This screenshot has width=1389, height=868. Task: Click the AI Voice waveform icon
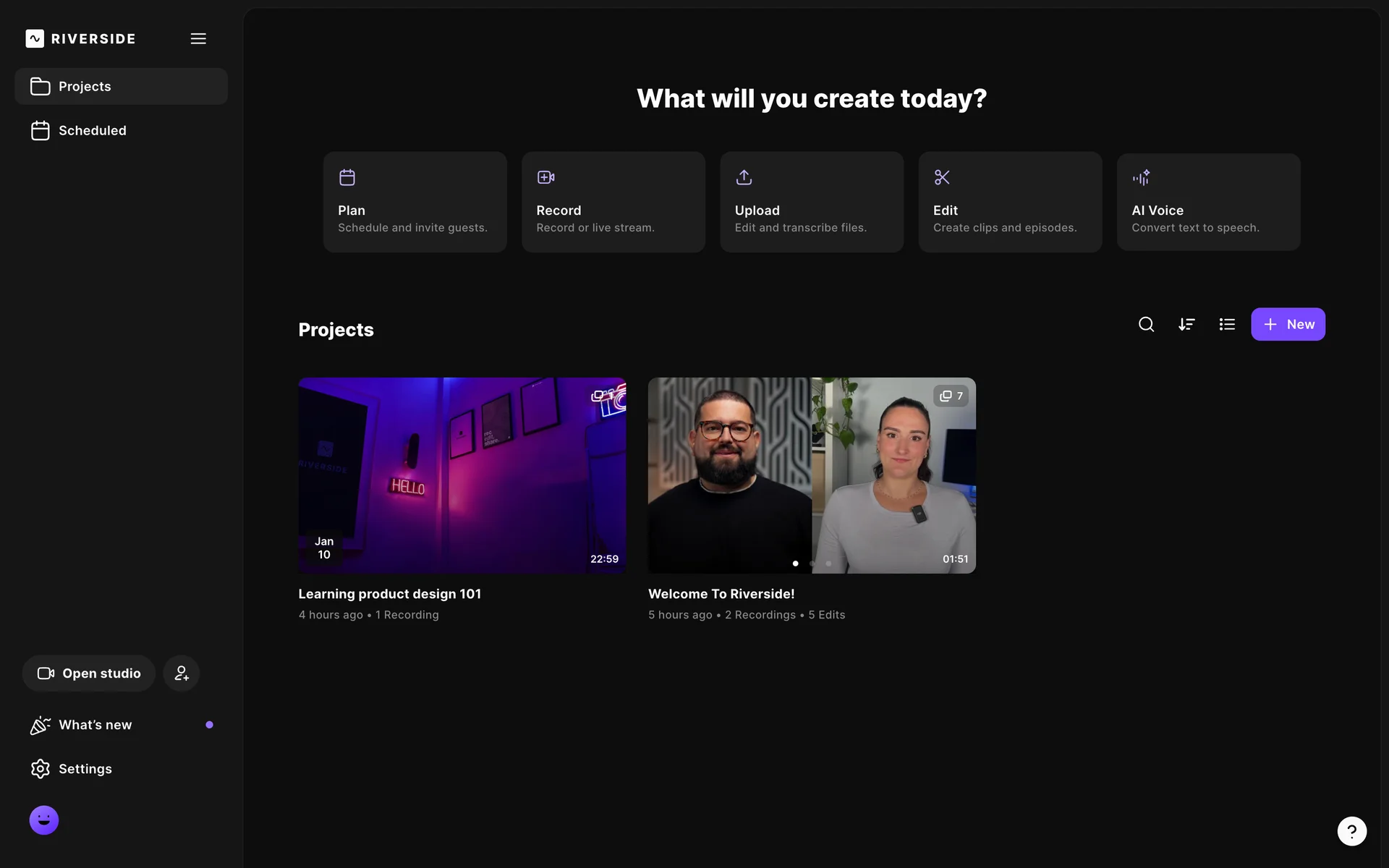click(x=1141, y=177)
